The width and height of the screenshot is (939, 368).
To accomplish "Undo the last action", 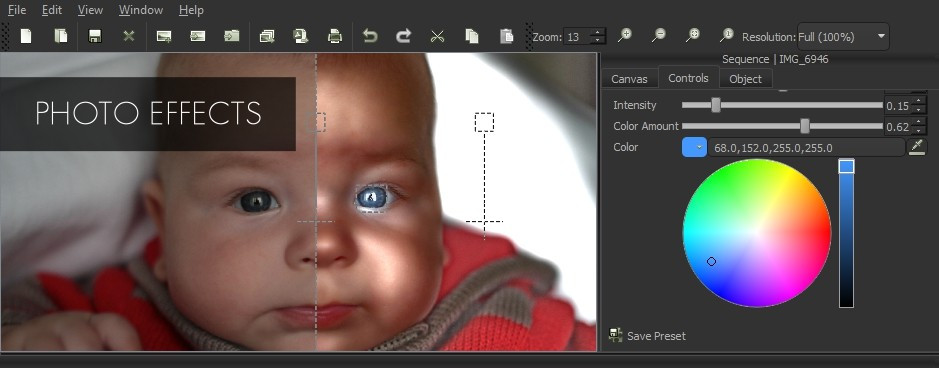I will [370, 37].
